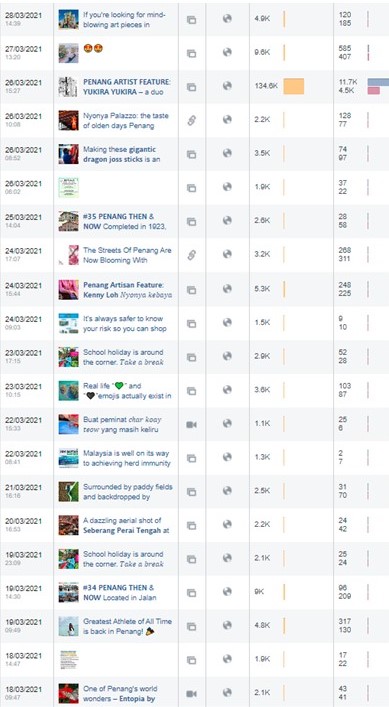The height and width of the screenshot is (707, 389).
Task: Click the 11.7K engagement blue bar
Action: click(x=378, y=82)
